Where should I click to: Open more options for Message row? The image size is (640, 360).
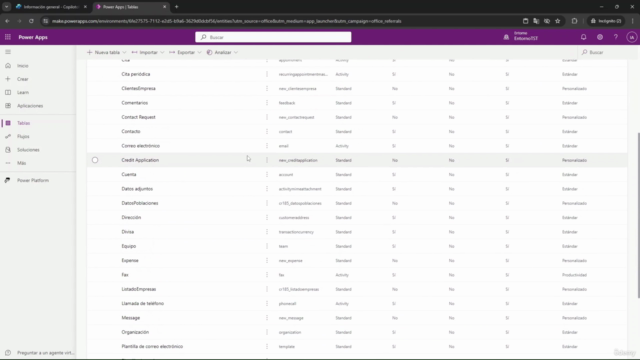(x=267, y=318)
